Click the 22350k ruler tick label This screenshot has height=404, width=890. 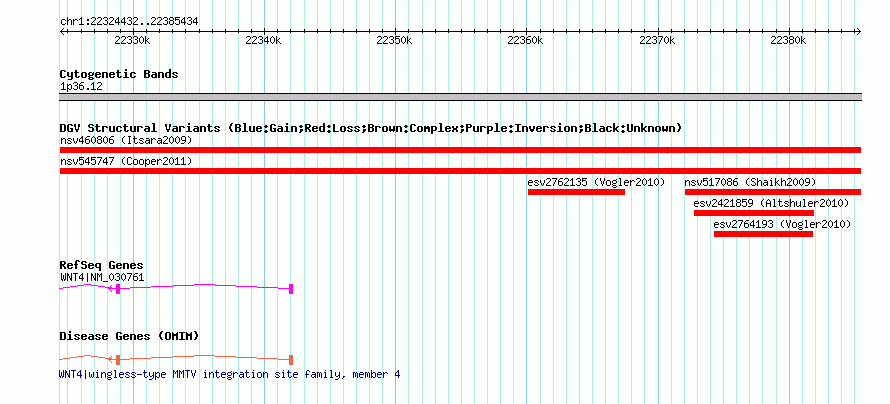(x=394, y=41)
